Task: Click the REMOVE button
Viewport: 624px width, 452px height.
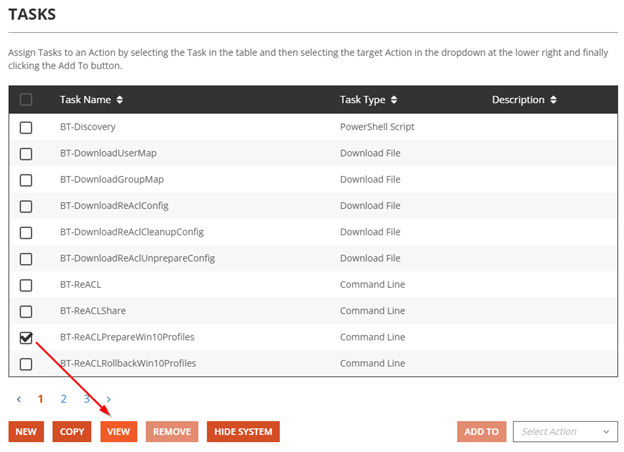Action: point(172,431)
